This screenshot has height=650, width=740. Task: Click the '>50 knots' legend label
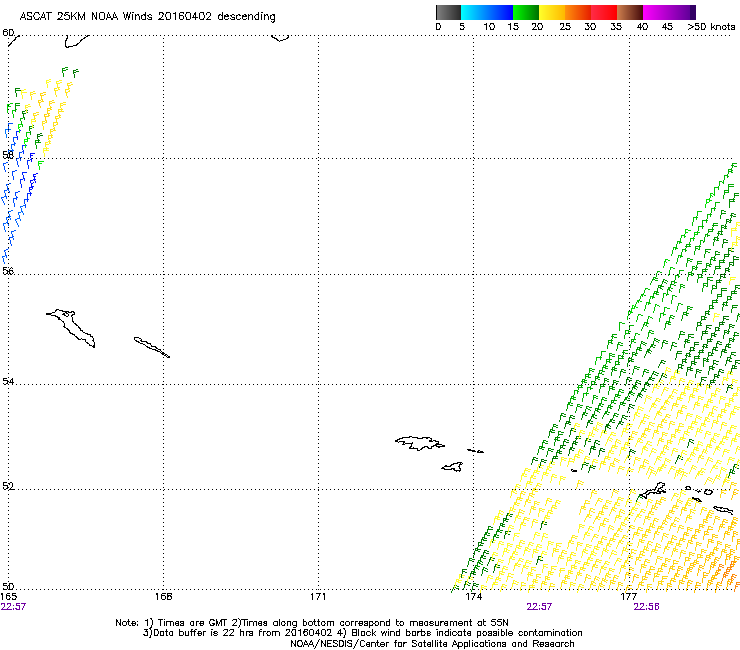[711, 27]
